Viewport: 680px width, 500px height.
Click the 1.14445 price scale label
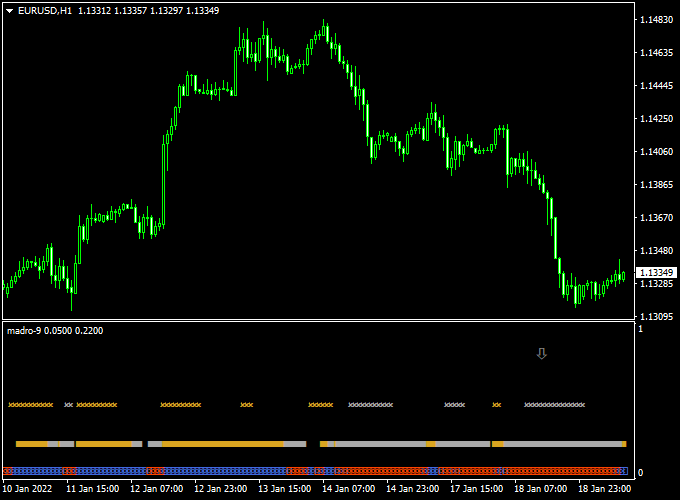[x=657, y=85]
